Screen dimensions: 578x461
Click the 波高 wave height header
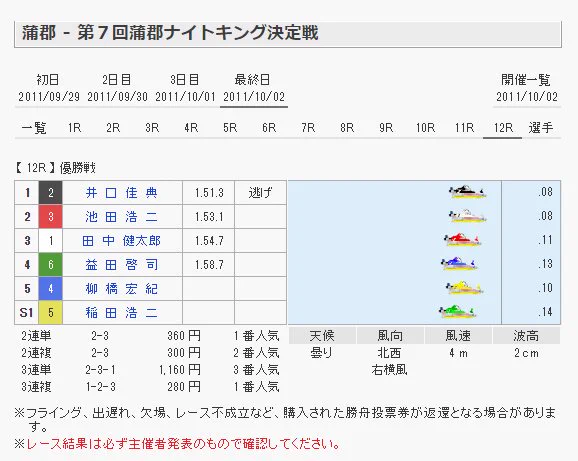click(x=526, y=336)
